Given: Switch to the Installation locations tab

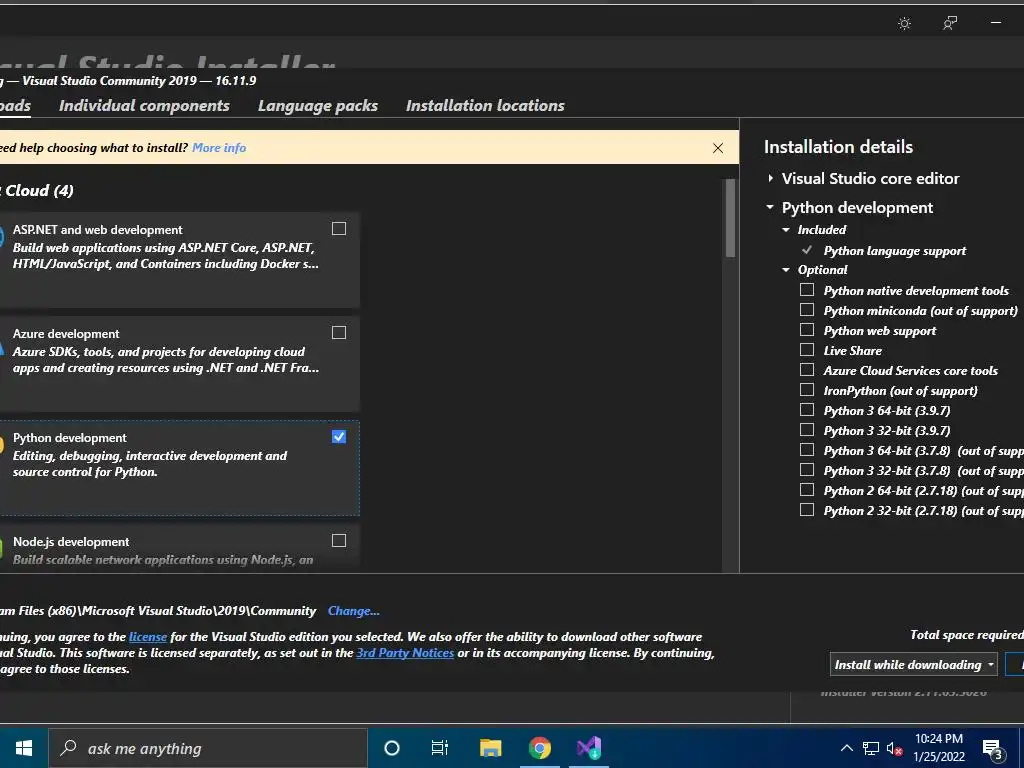Looking at the screenshot, I should point(485,106).
